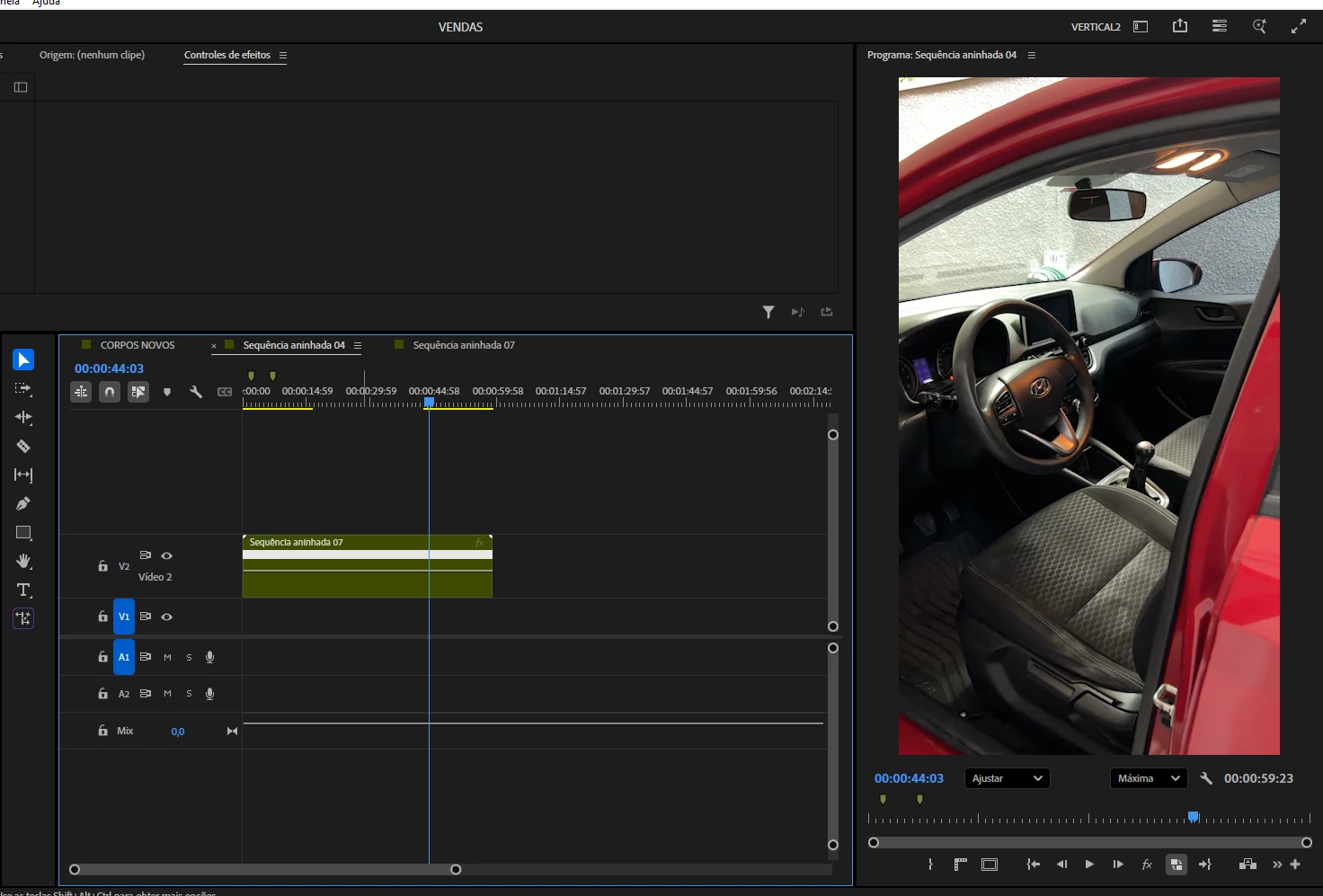Select the Rectangle shape tool
The height and width of the screenshot is (896, 1323).
[x=23, y=533]
